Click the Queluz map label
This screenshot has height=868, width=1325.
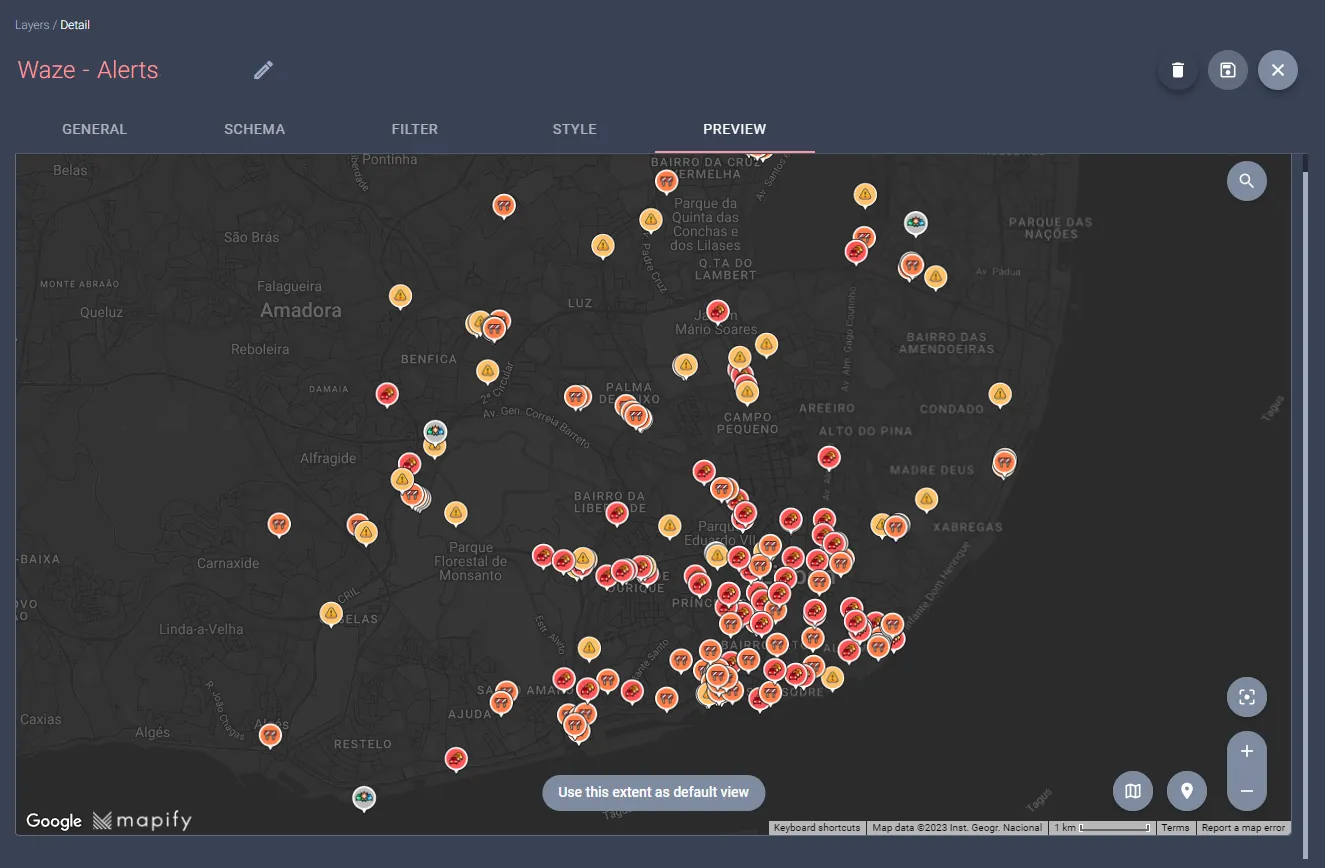coord(102,312)
